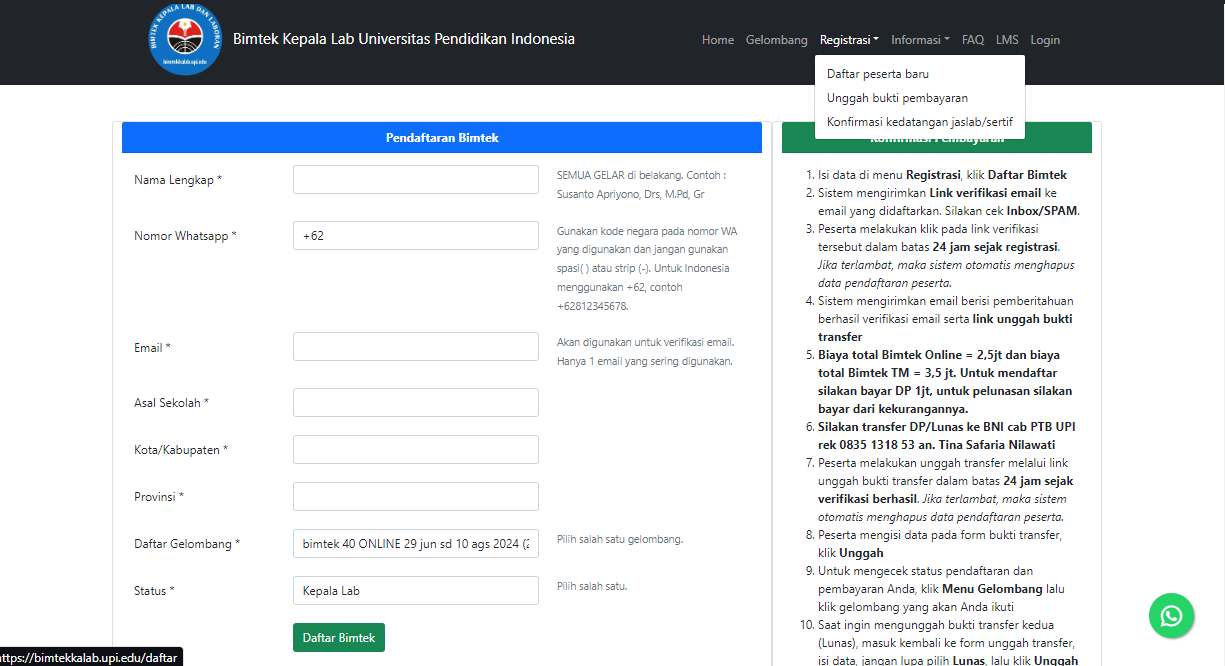Focus the Nomor Whatsapp field
This screenshot has height=666, width=1225.
415,236
